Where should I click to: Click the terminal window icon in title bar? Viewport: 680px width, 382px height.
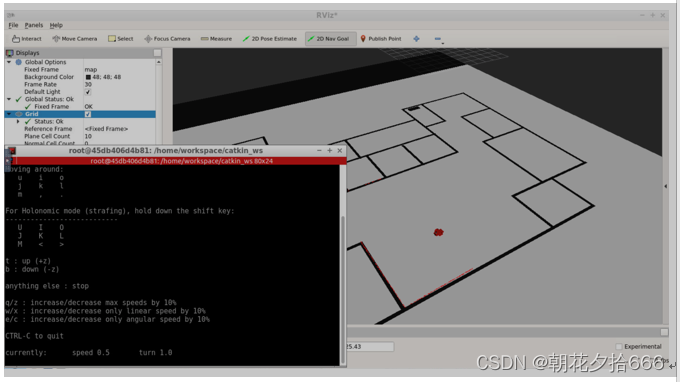point(11,150)
